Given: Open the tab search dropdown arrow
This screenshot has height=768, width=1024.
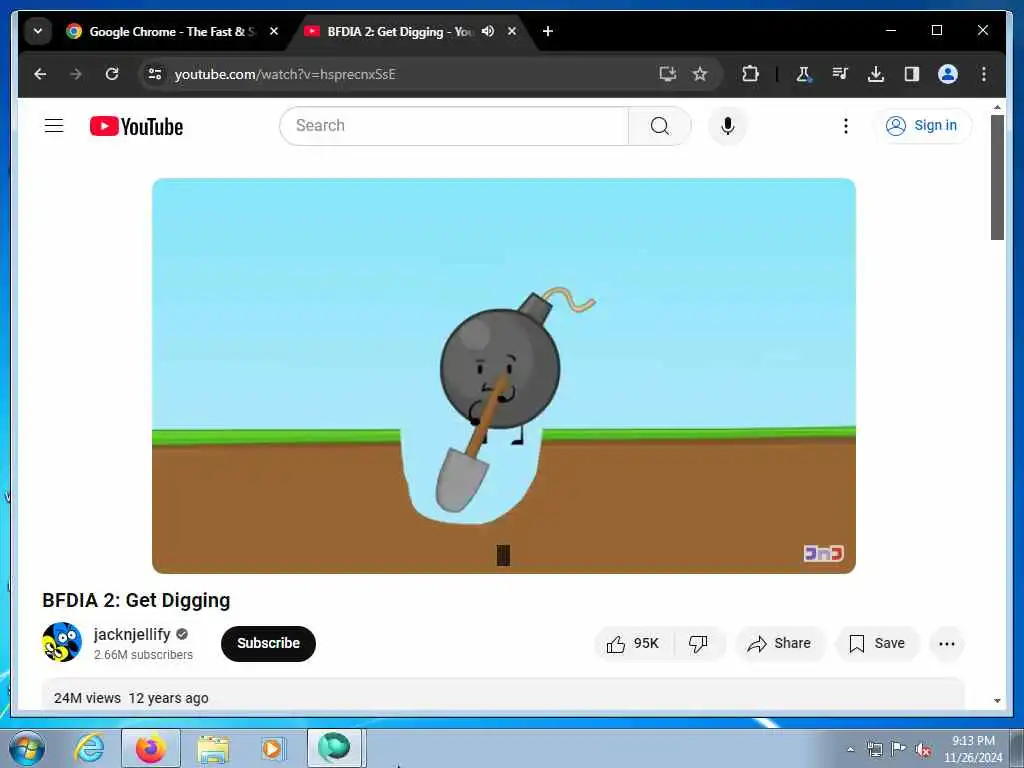Looking at the screenshot, I should coord(38,31).
